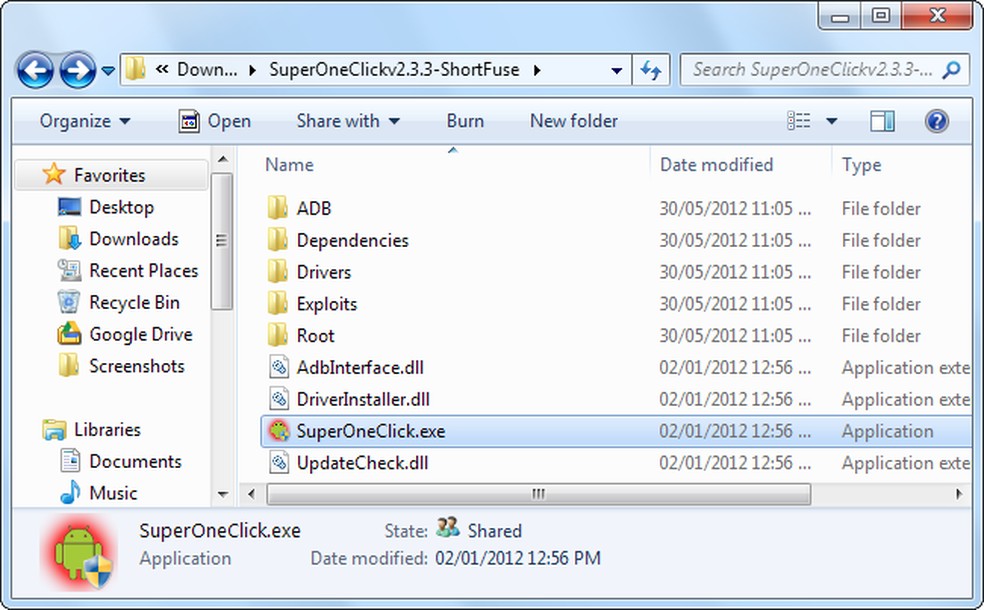
Task: Open Recycle Bin in Favorites
Action: 134,302
